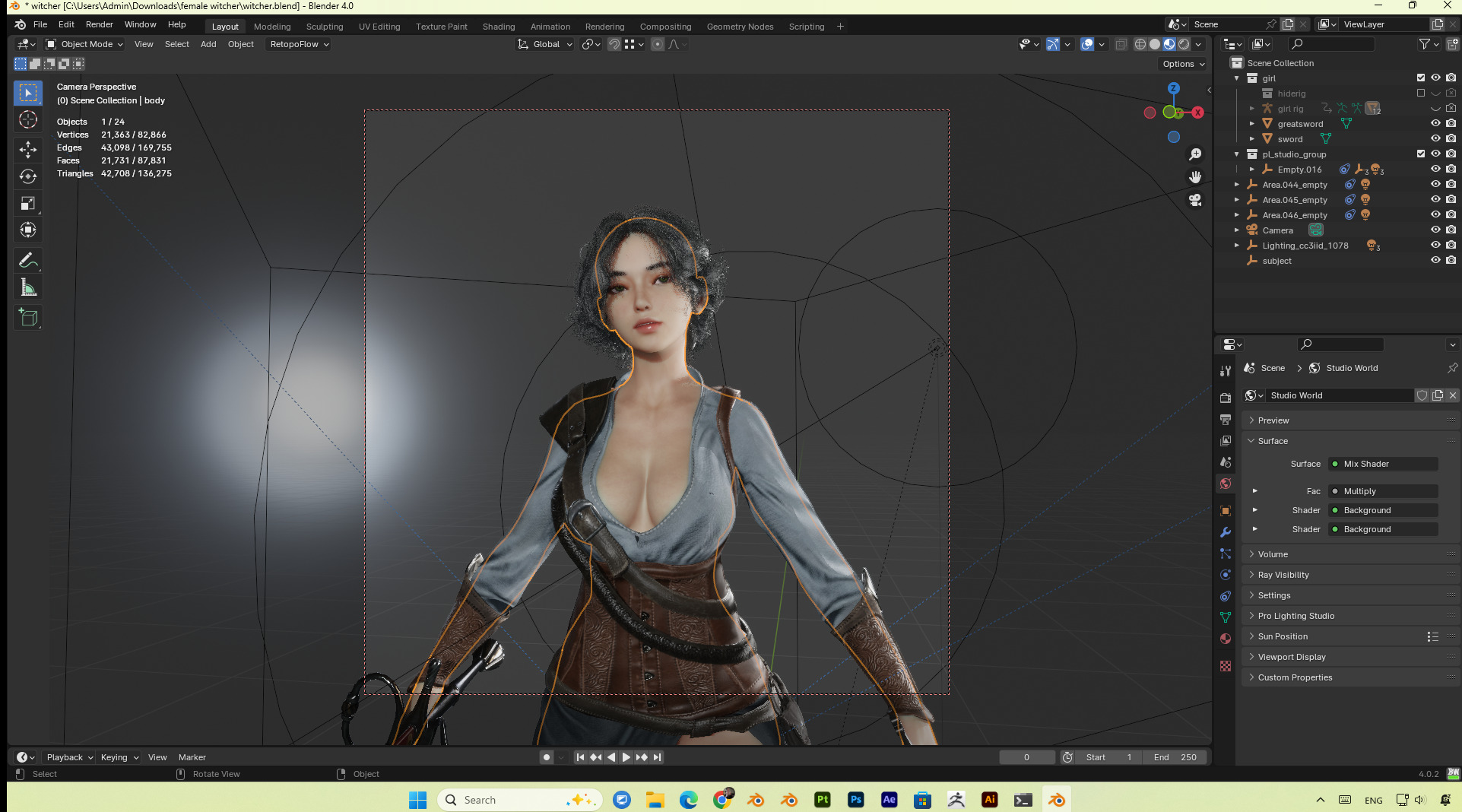Select the Transform tool
This screenshot has height=812, width=1462.
(28, 230)
